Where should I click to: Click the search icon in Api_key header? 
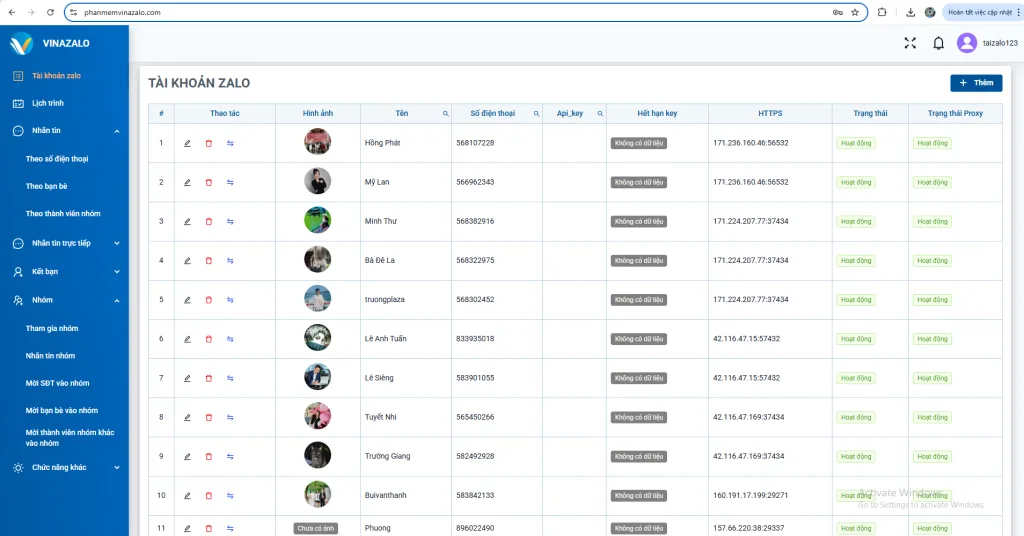600,114
